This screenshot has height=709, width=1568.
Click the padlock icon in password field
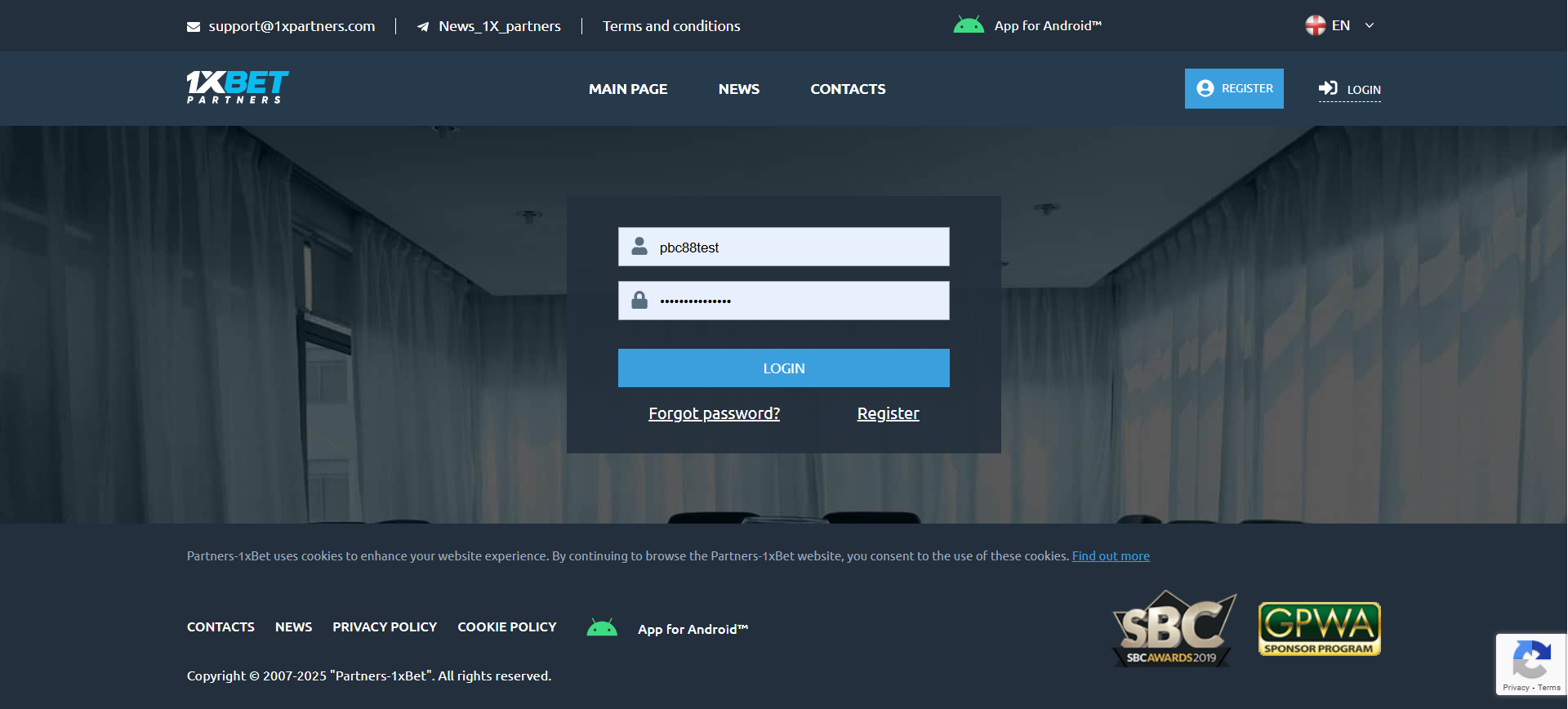[639, 300]
